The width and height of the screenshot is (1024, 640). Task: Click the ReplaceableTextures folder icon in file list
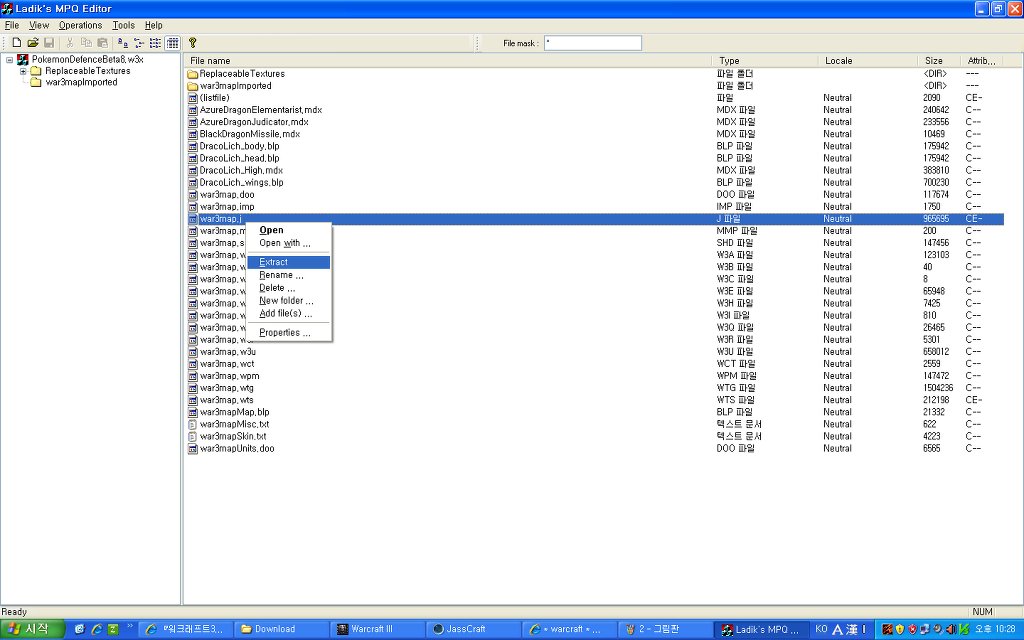(193, 74)
